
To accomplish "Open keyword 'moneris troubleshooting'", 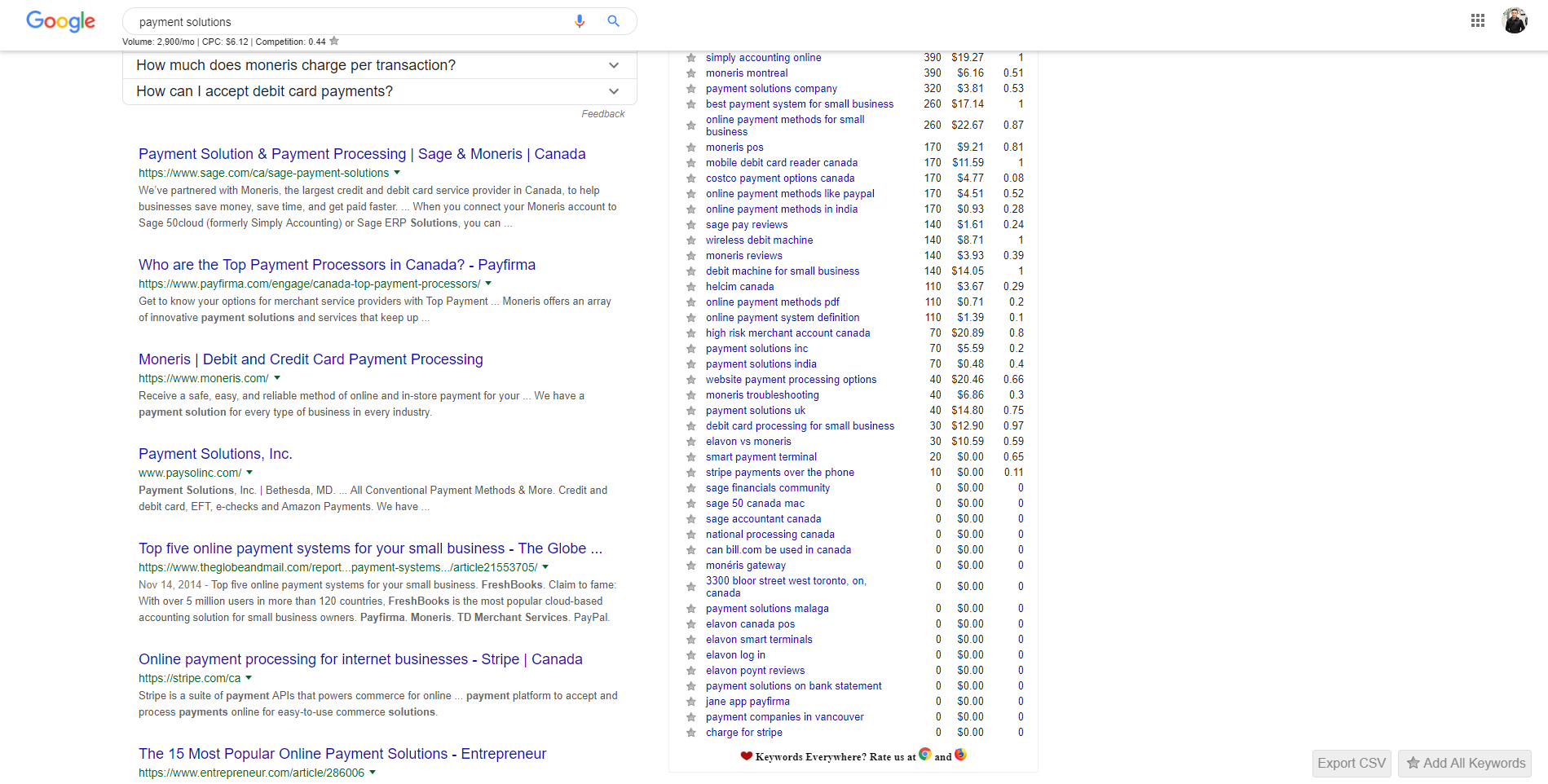I will (762, 395).
